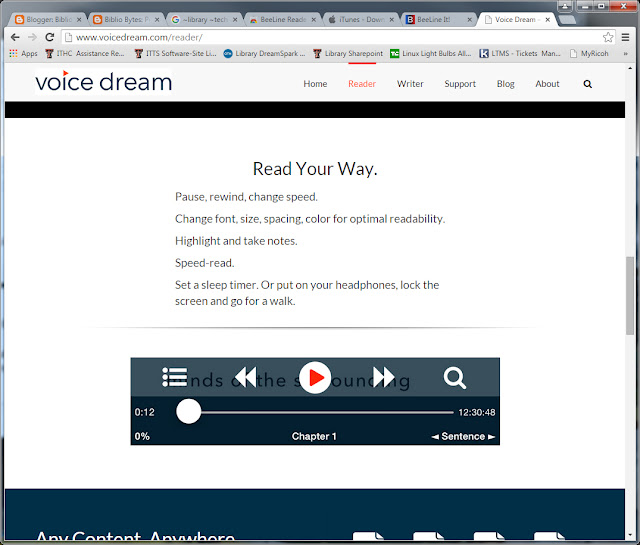Viewport: 640px width, 545px height.
Task: Open the LTMS Tickets bookmark
Action: (x=520, y=53)
